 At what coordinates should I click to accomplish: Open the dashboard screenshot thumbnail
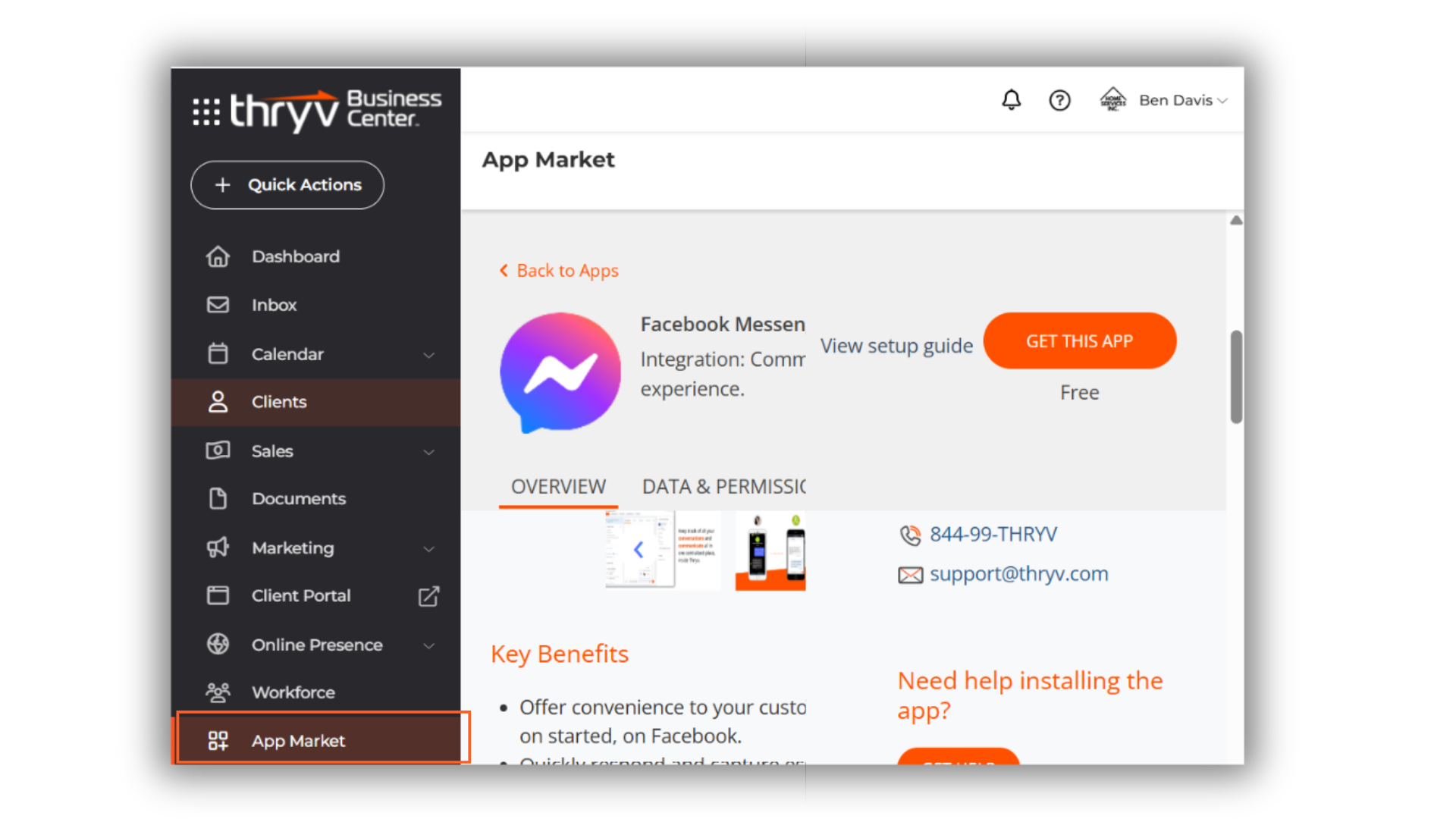663,551
